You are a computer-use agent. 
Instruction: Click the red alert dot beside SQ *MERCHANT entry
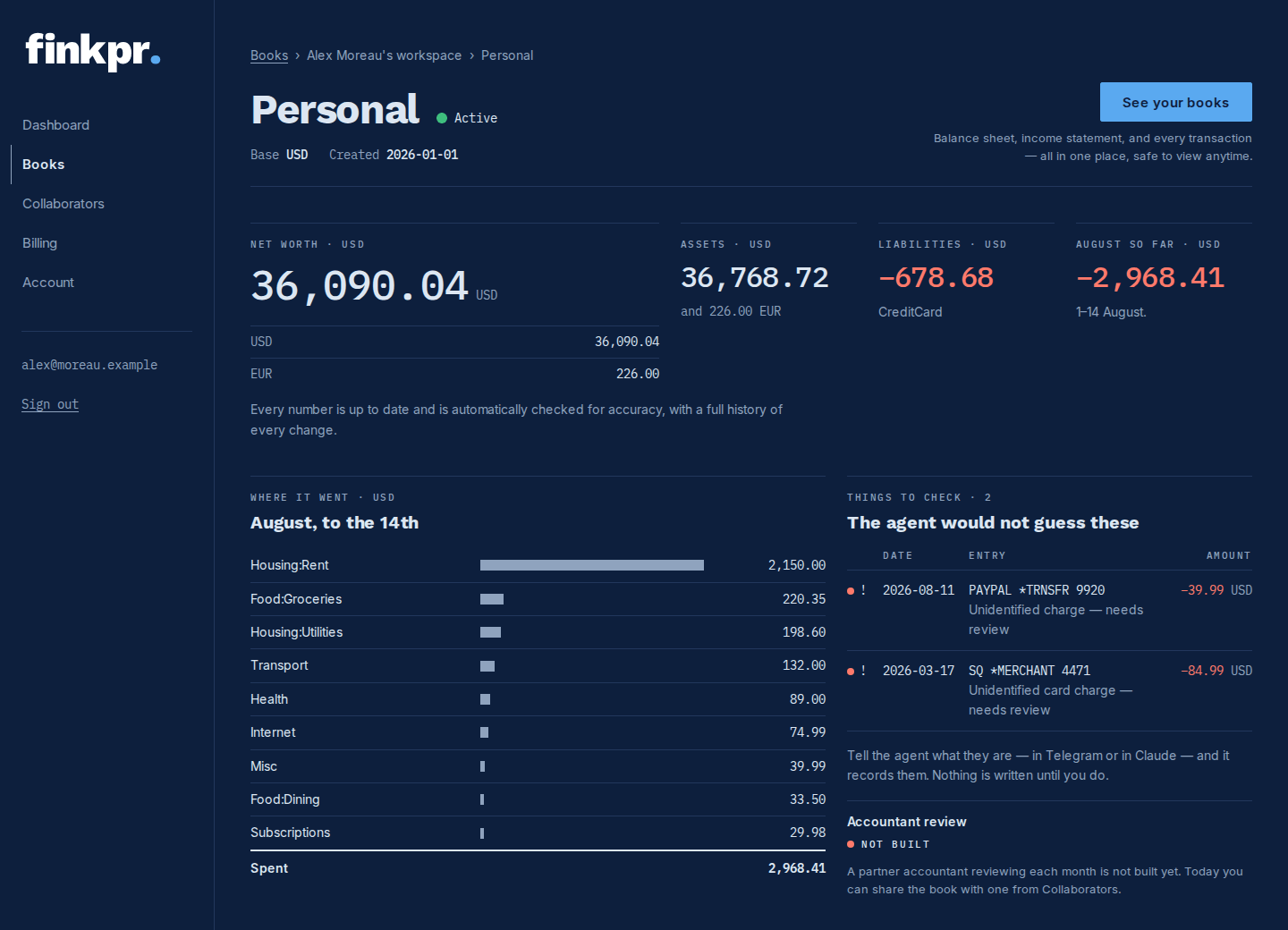(851, 672)
